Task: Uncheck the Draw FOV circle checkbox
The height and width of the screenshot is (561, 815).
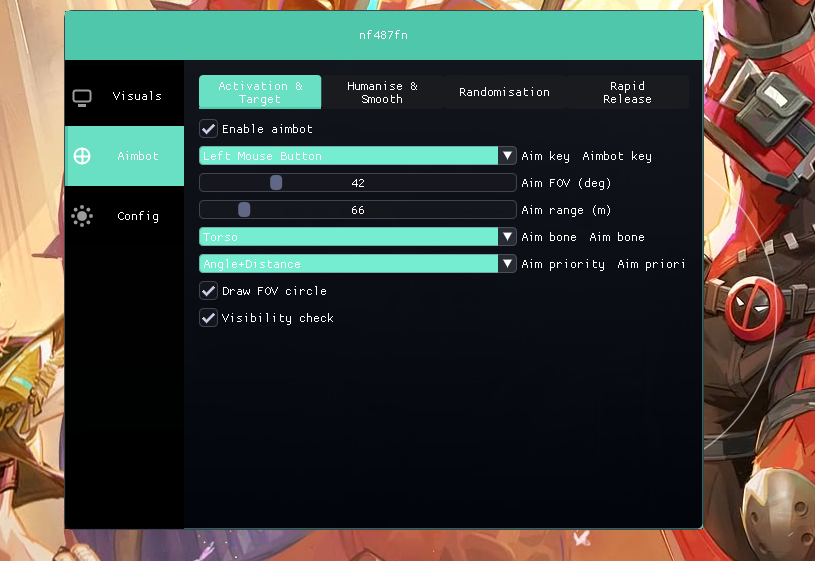Action: tap(209, 291)
